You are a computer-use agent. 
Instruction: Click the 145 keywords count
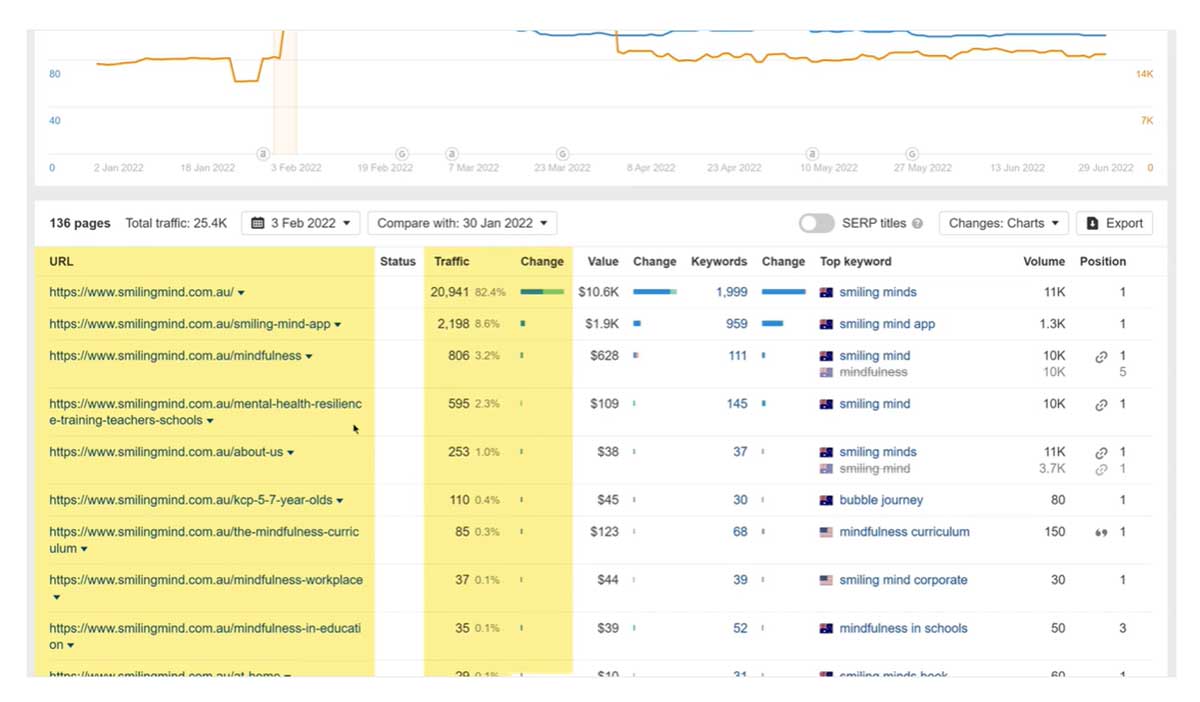click(x=737, y=404)
